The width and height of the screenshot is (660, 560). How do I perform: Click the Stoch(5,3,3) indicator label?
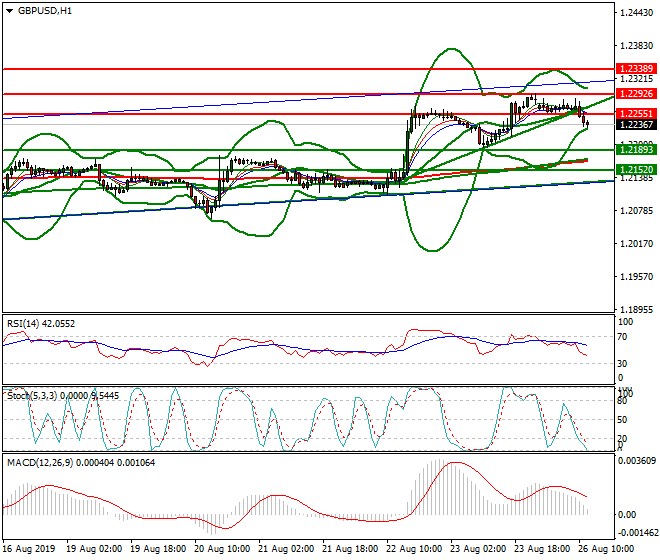[63, 396]
